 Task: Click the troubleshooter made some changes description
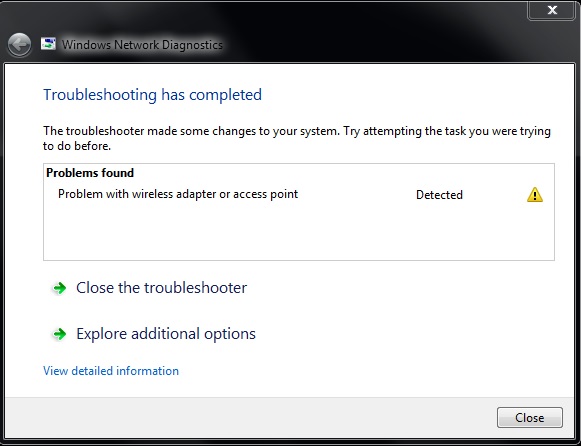[x=297, y=138]
